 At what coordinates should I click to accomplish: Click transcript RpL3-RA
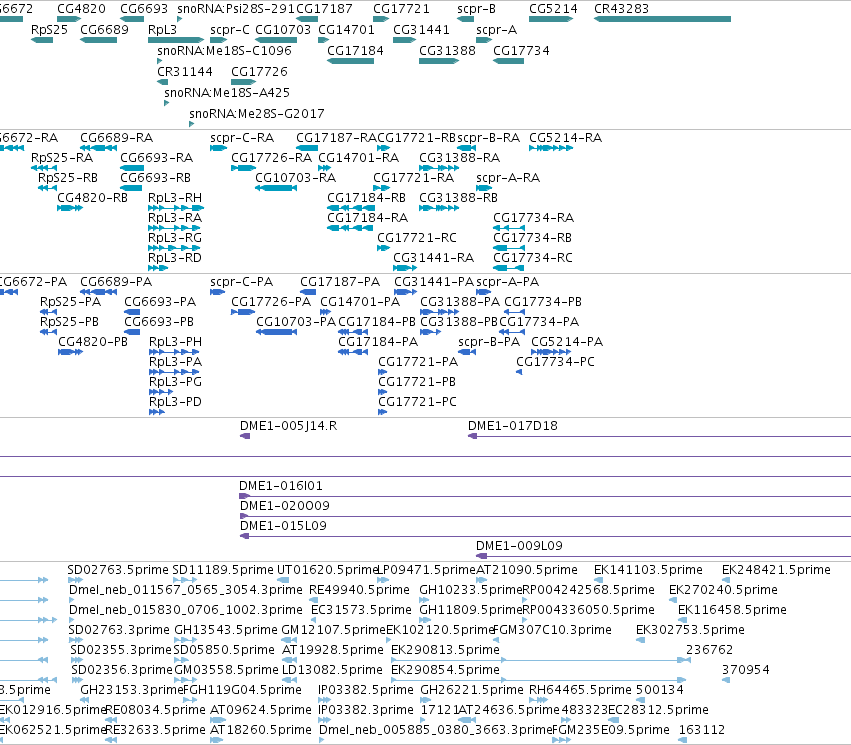coord(174,228)
